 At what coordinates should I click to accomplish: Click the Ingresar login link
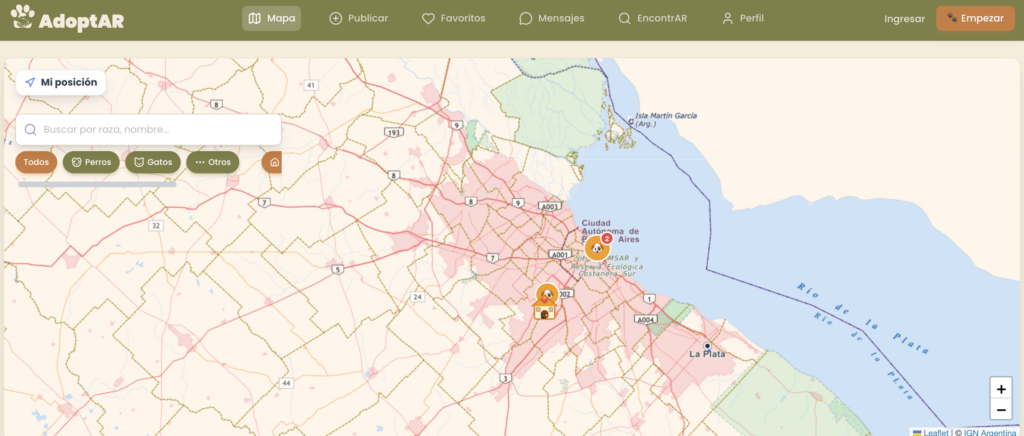(904, 19)
